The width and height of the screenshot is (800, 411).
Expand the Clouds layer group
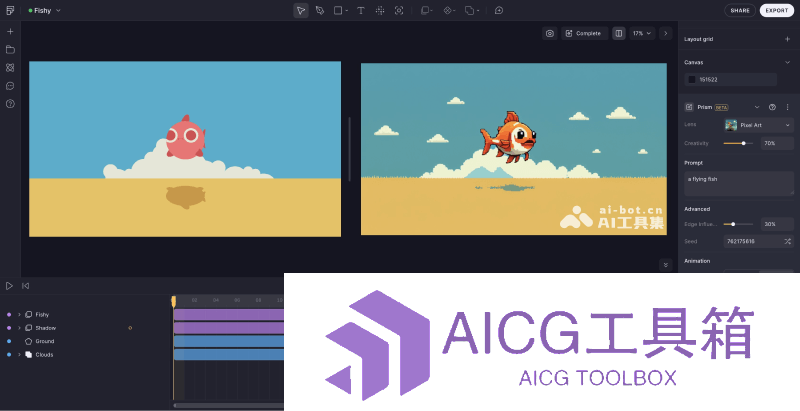click(x=19, y=354)
